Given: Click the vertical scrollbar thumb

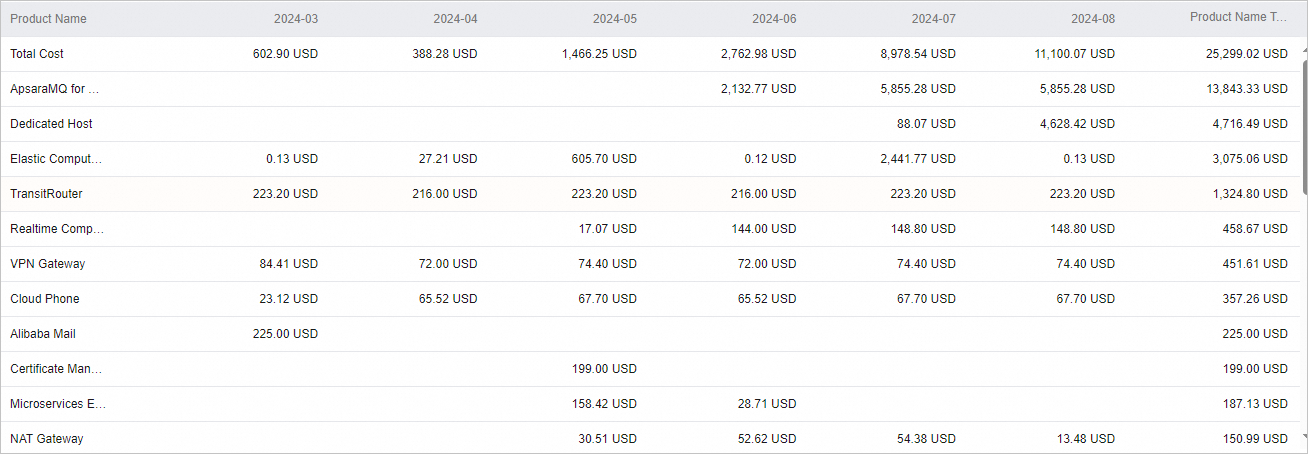Looking at the screenshot, I should pos(1303,120).
